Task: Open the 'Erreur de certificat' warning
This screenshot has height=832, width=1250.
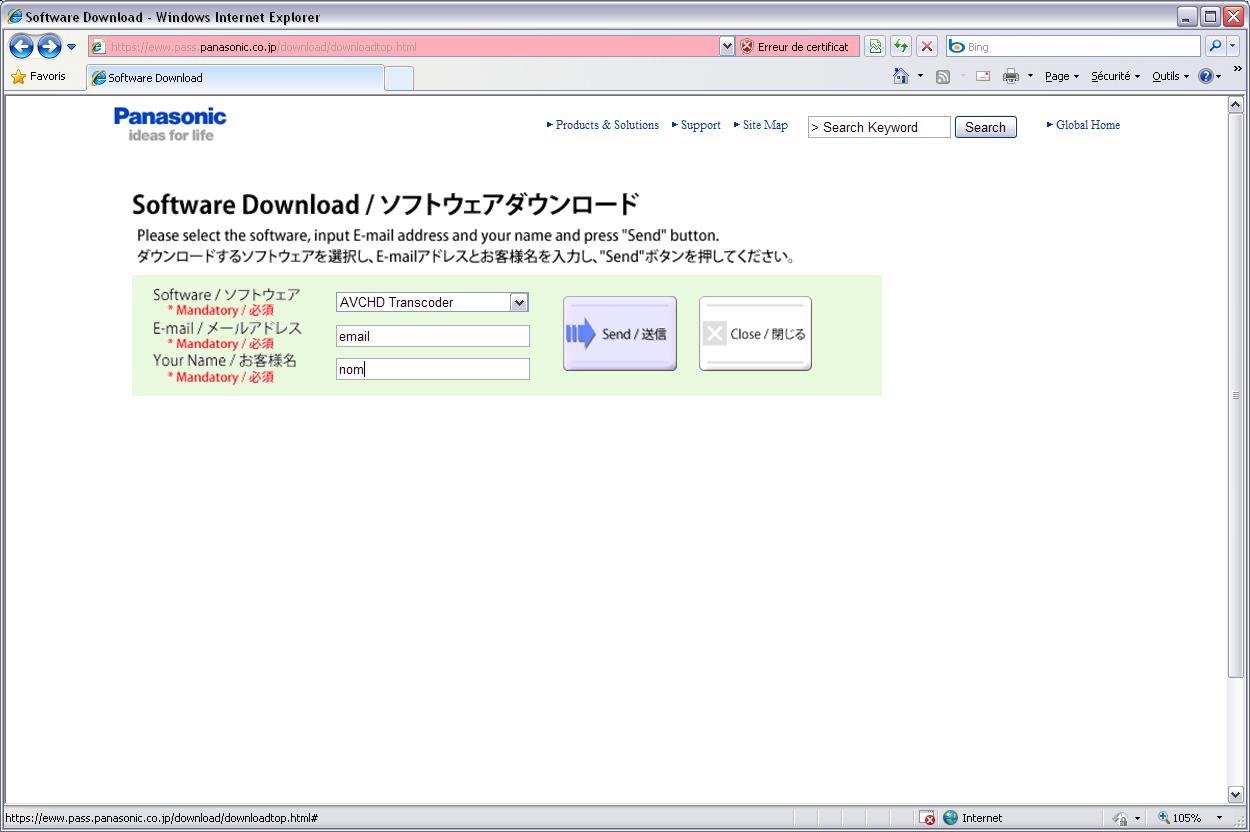Action: tap(798, 46)
